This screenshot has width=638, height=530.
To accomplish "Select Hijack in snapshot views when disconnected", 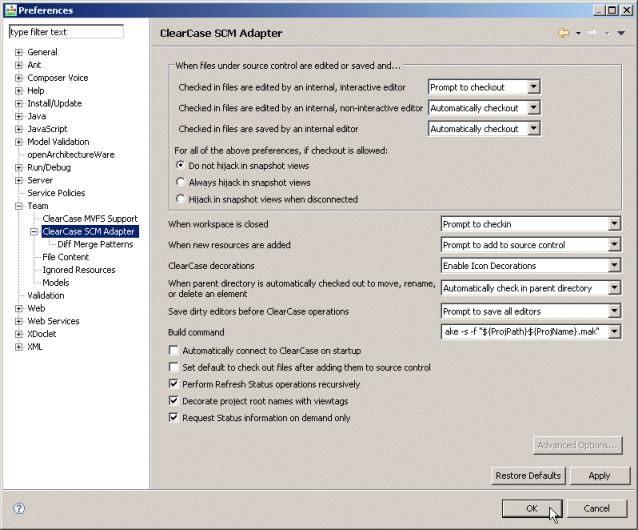I will [x=180, y=198].
